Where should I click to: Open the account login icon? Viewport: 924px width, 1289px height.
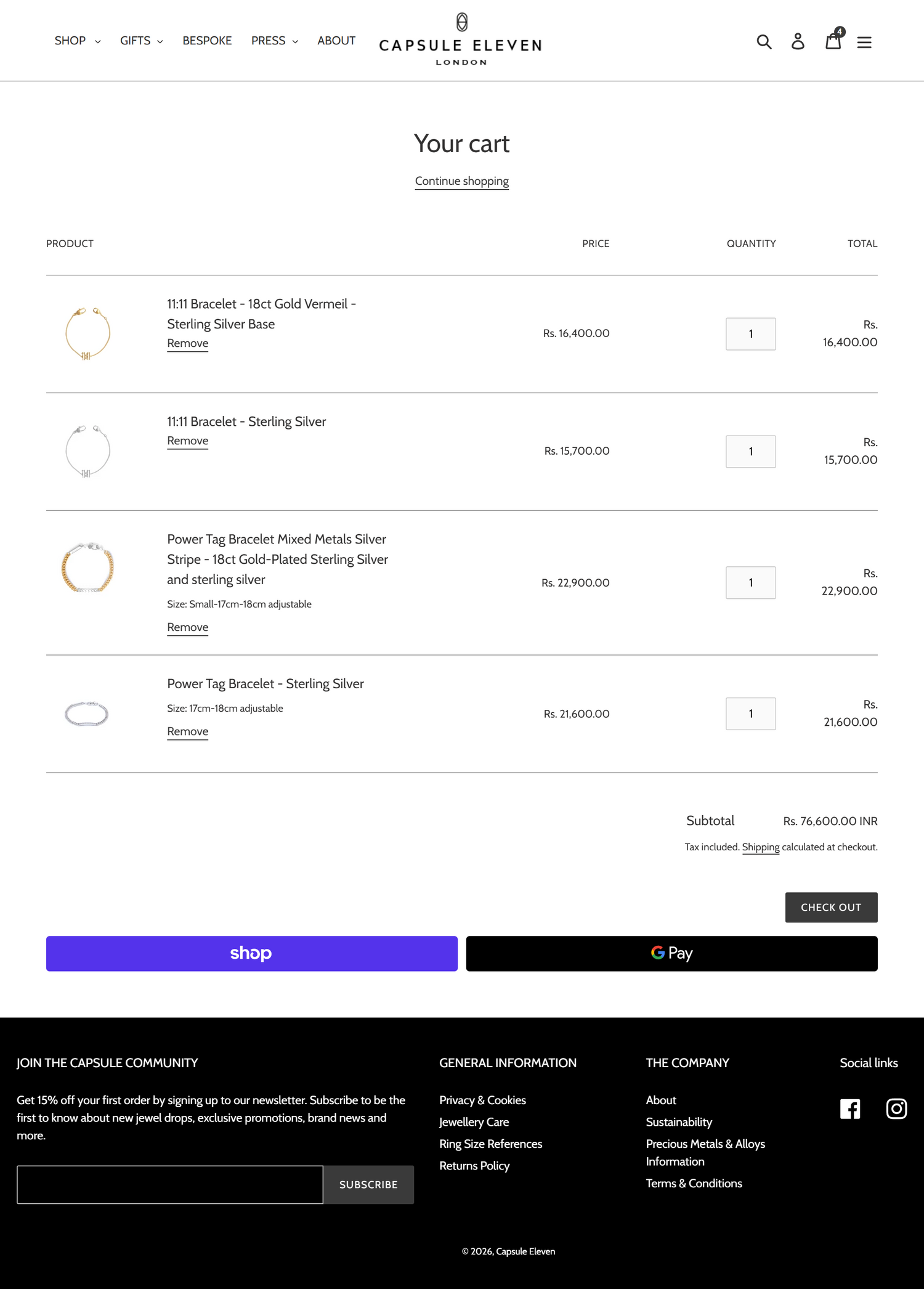click(798, 41)
